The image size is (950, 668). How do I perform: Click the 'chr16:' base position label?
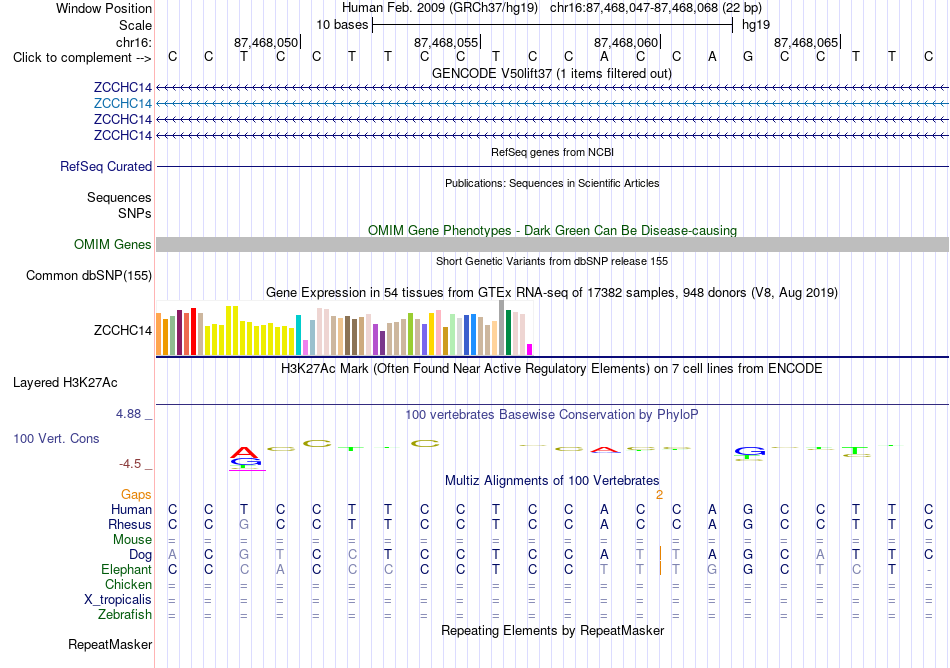click(x=134, y=42)
